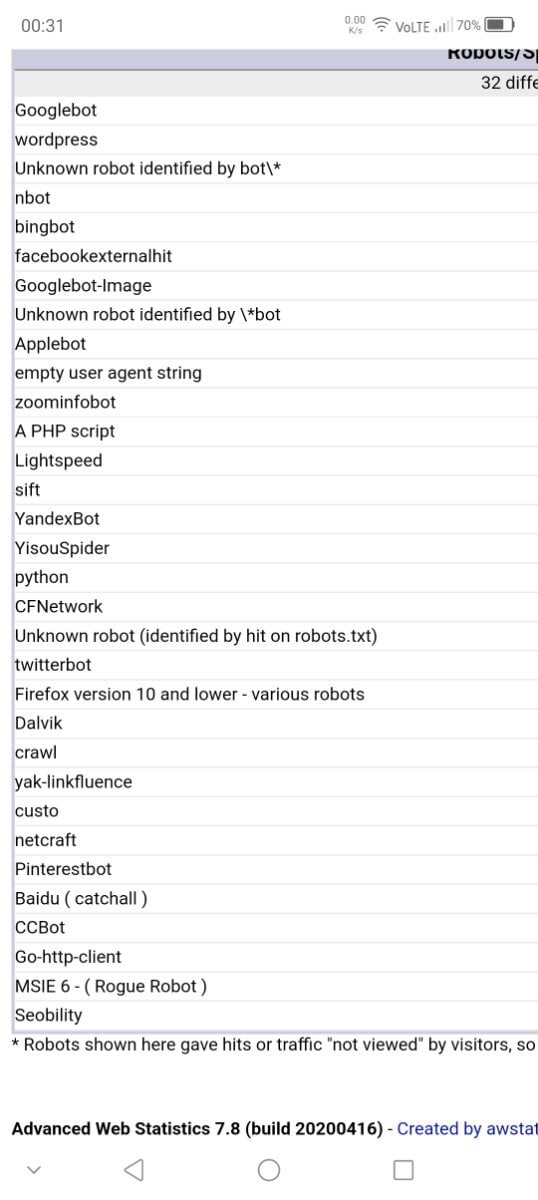Select the bingbot entry

coord(275,227)
